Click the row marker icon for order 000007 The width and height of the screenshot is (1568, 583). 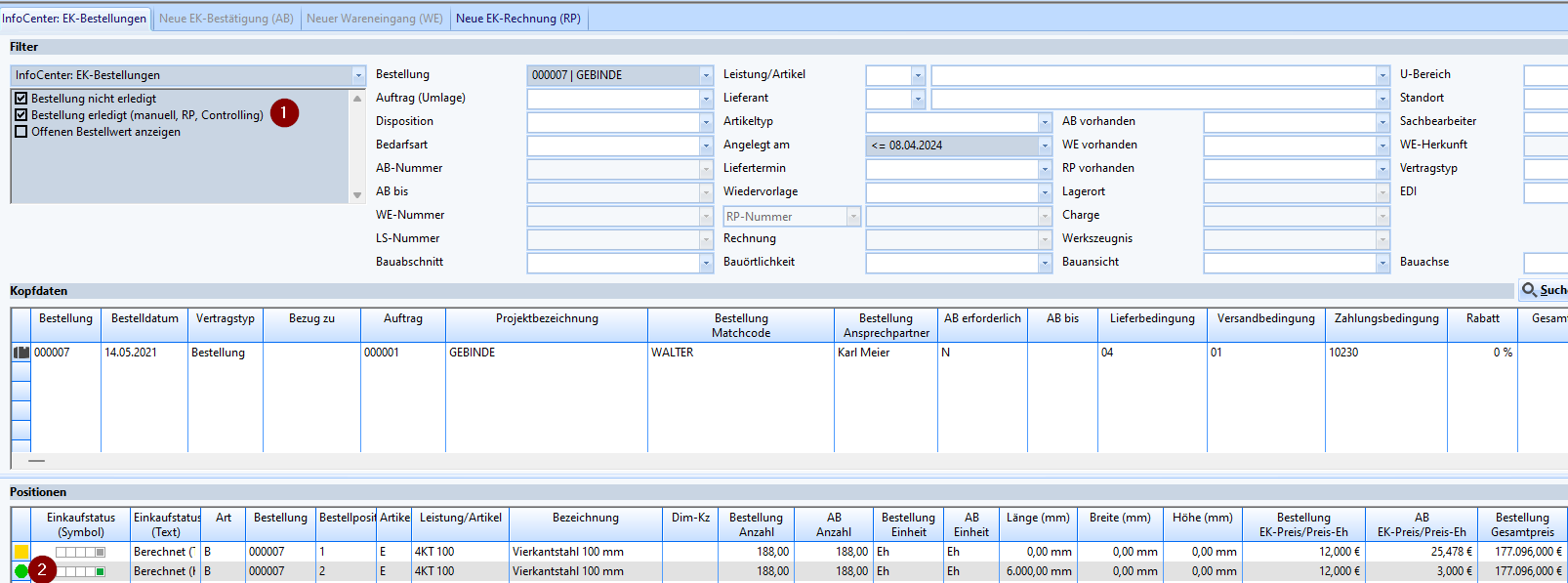point(21,353)
